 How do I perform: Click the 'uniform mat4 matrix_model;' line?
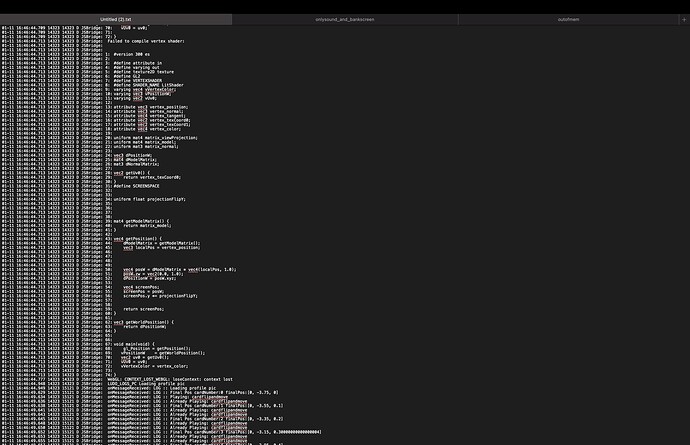coord(145,142)
